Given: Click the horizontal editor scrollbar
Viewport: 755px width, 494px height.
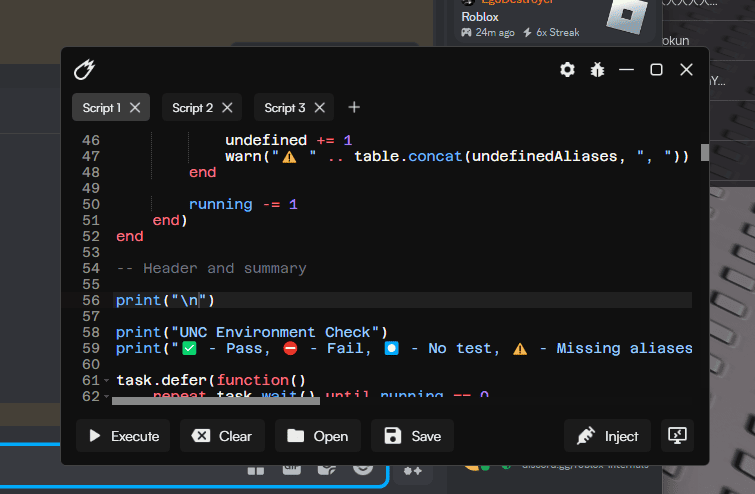Looking at the screenshot, I should coord(216,401).
